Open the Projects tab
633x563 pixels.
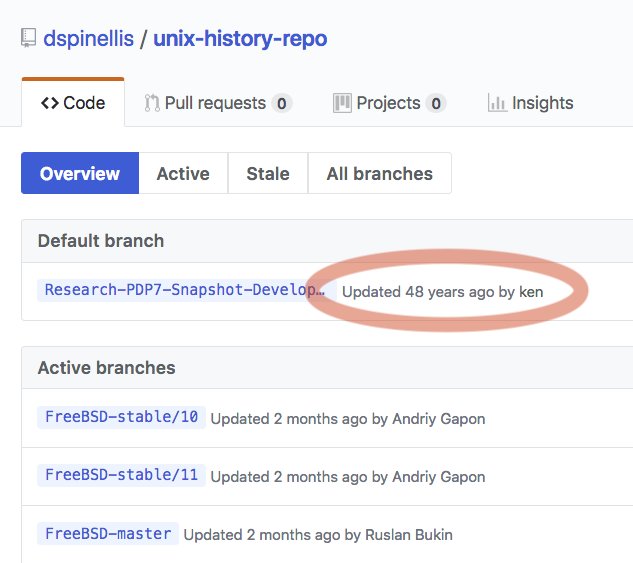point(389,103)
